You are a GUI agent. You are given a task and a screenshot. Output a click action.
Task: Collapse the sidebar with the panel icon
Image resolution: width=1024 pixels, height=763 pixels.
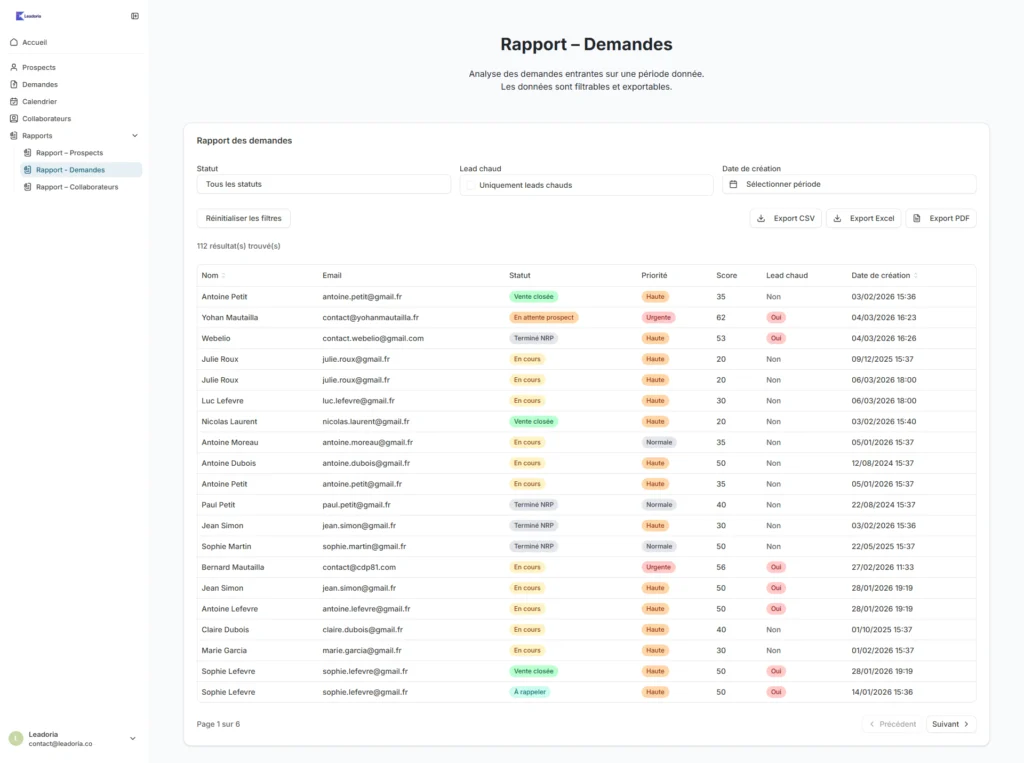tap(135, 16)
